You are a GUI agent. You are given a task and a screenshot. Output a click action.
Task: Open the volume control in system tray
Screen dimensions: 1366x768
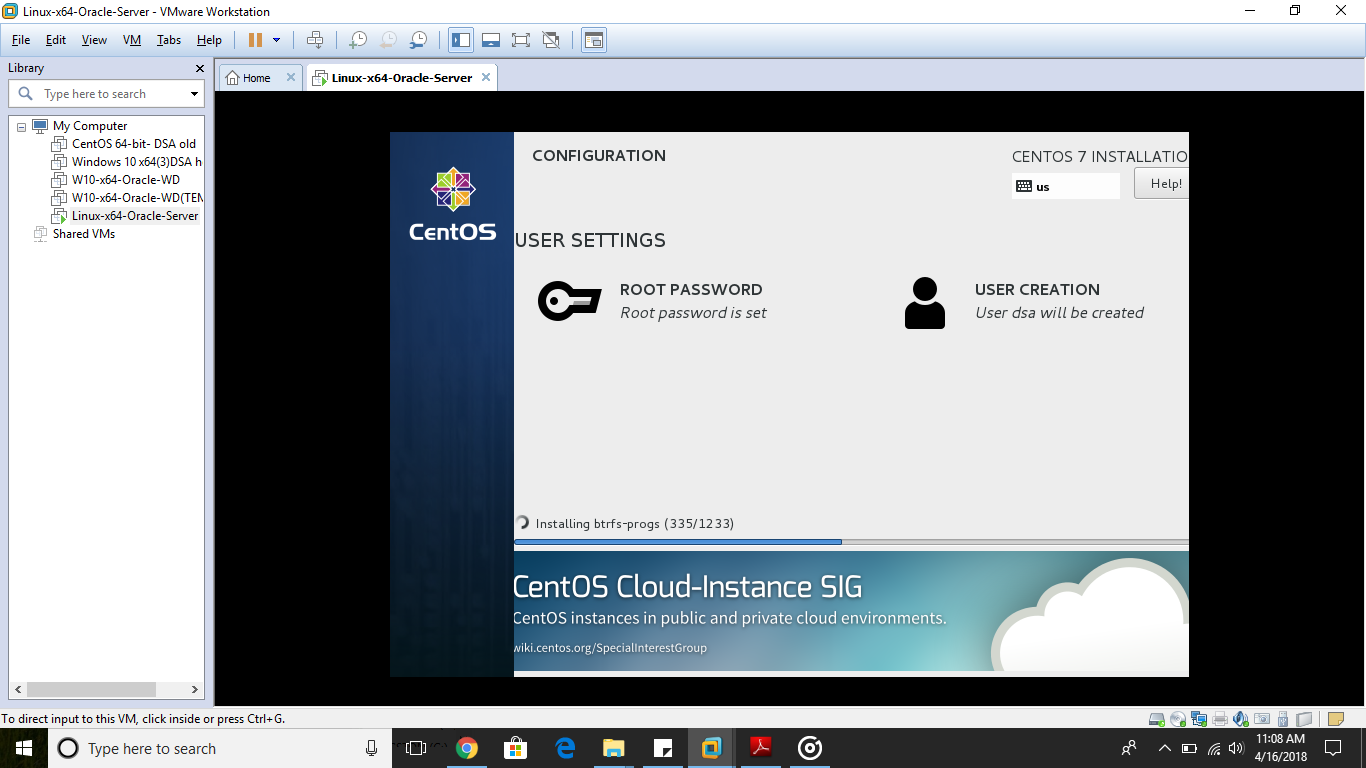click(1236, 748)
